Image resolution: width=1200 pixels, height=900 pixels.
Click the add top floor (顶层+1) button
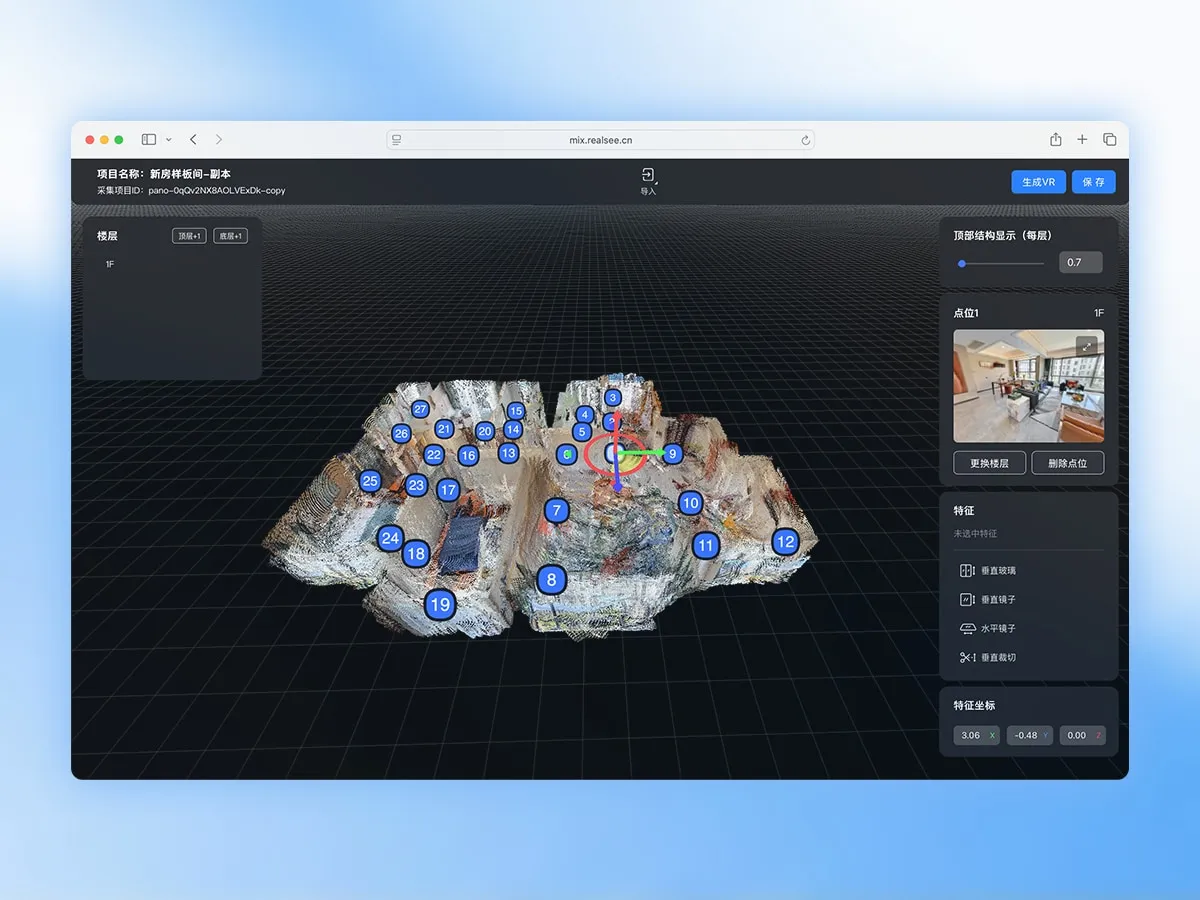pyautogui.click(x=189, y=236)
